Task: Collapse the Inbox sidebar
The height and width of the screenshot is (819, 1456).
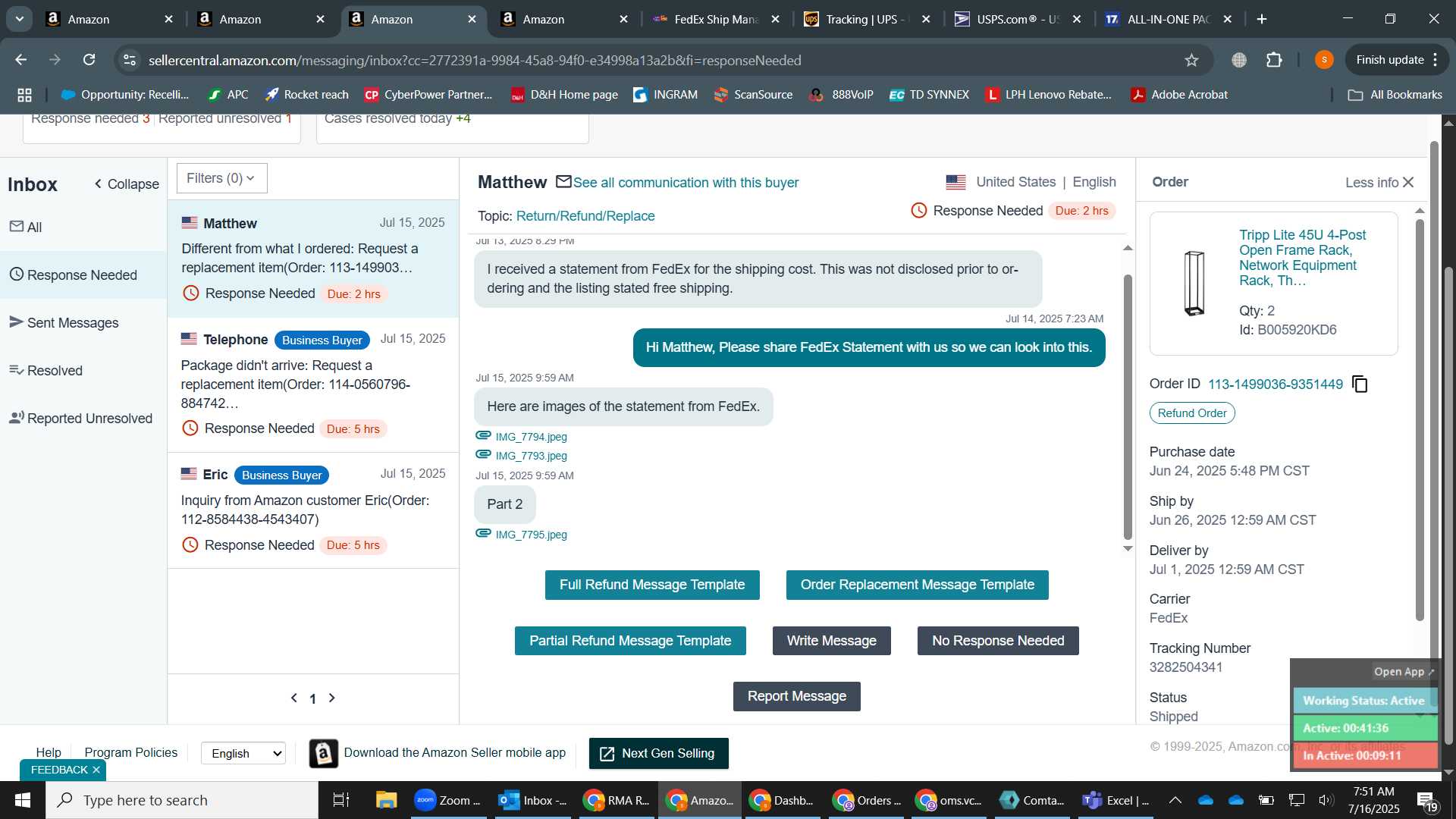Action: [x=126, y=184]
